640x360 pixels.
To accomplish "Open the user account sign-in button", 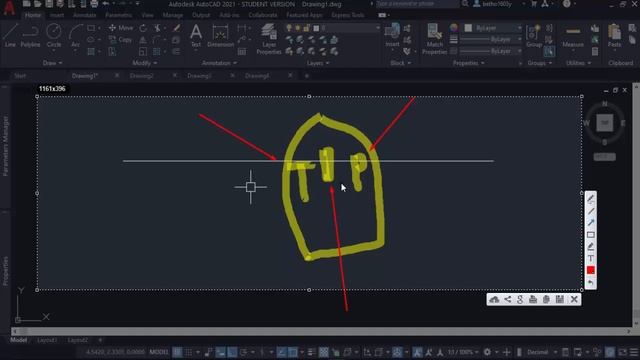I will coord(496,4).
